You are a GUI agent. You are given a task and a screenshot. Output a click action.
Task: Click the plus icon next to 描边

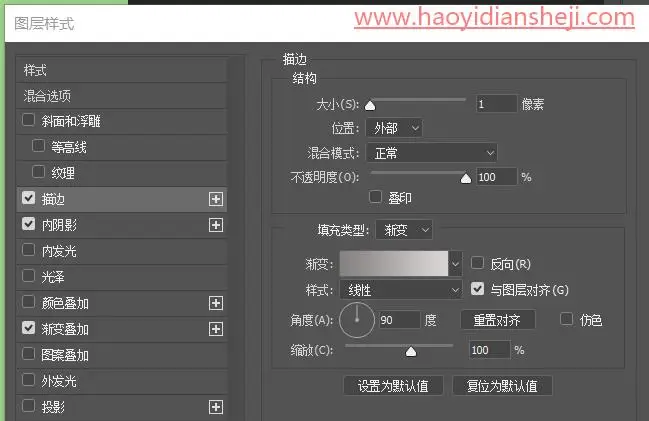(216, 199)
